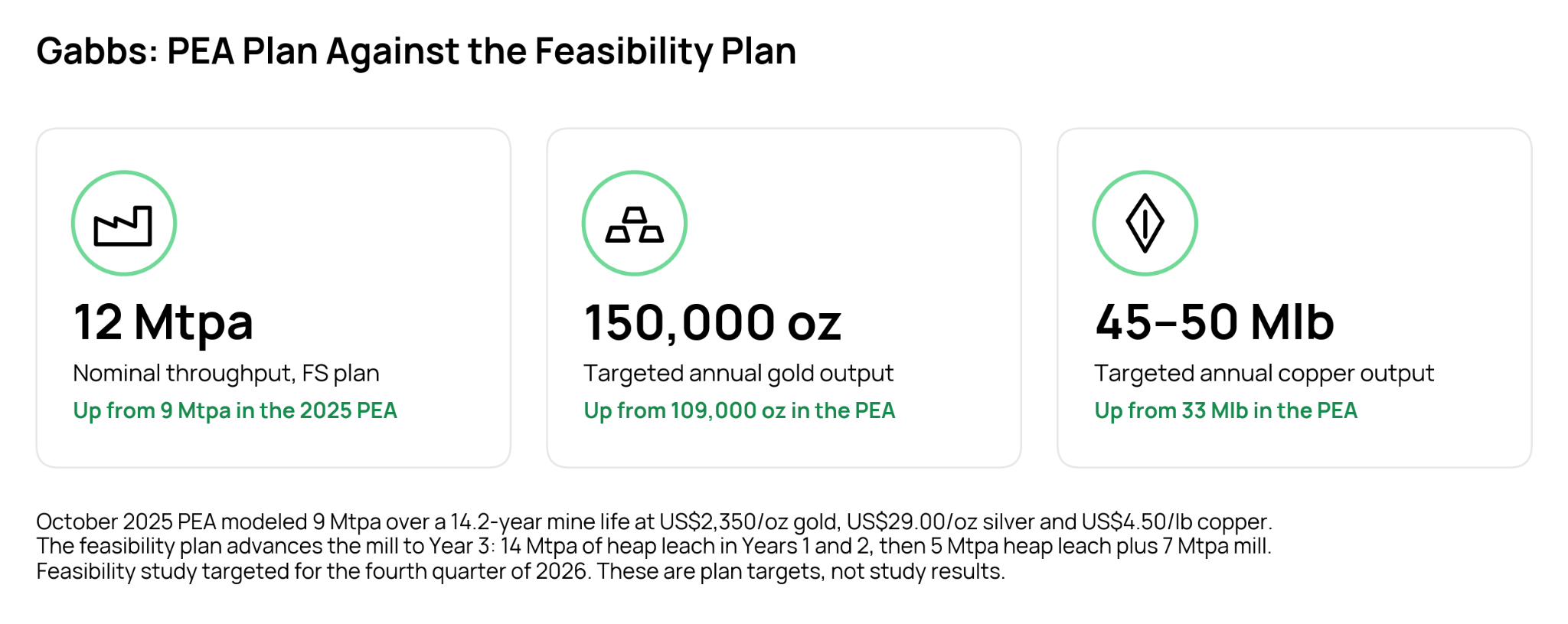
Task: Click the slide title Gabbs PEA Plan
Action: tap(416, 51)
